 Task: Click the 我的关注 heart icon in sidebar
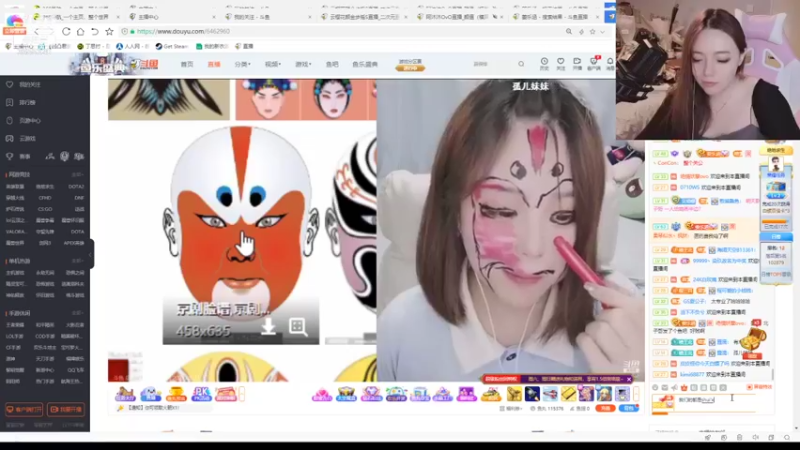click(x=9, y=84)
